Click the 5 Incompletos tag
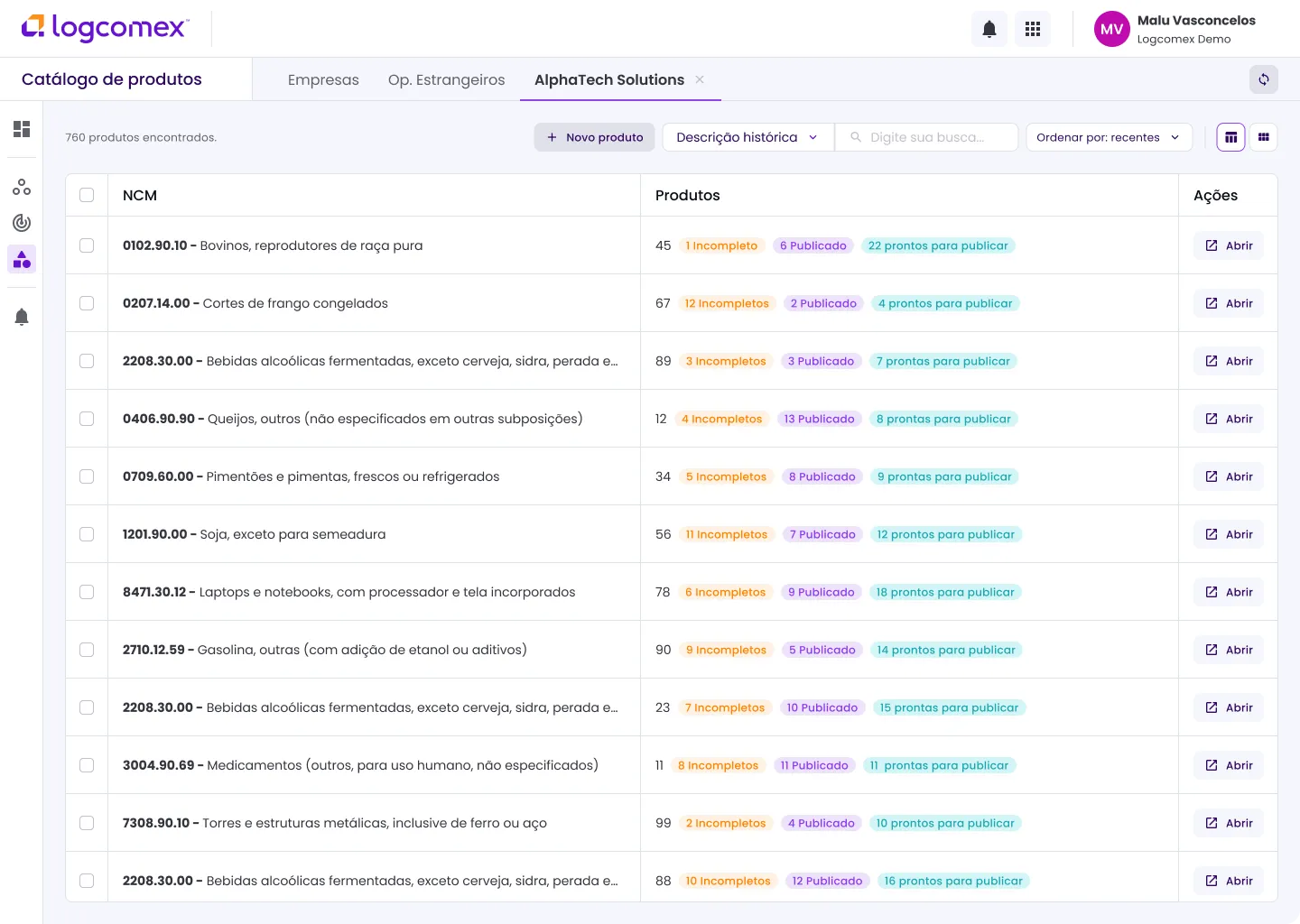The width and height of the screenshot is (1300, 924). point(726,476)
